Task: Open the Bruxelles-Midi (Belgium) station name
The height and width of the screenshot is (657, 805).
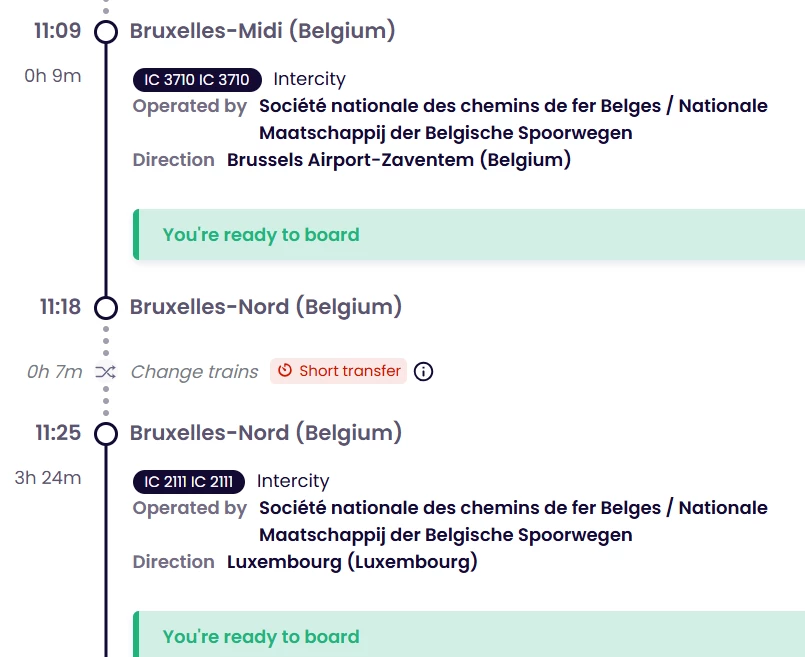Action: tap(262, 31)
